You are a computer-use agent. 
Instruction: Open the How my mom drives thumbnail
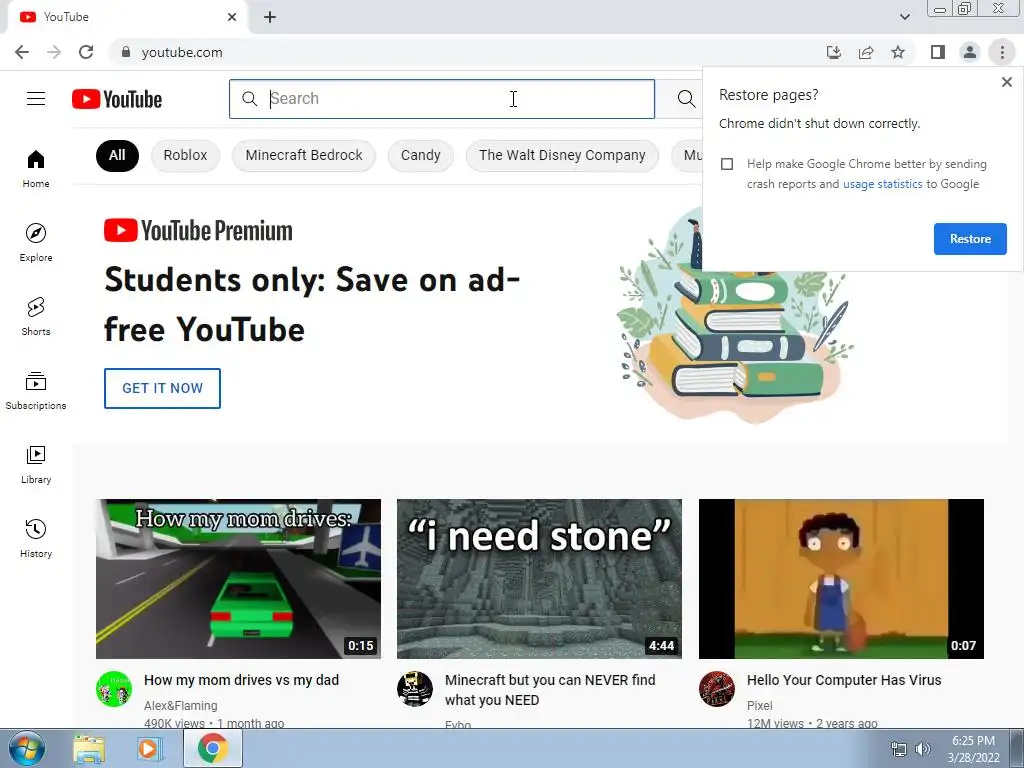[238, 579]
